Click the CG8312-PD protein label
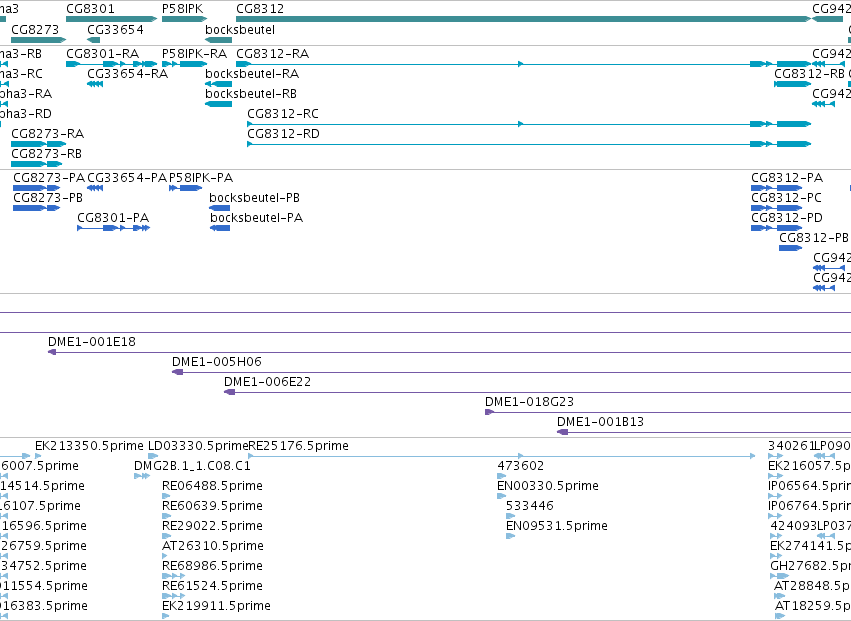The height and width of the screenshot is (621, 851). (x=787, y=218)
